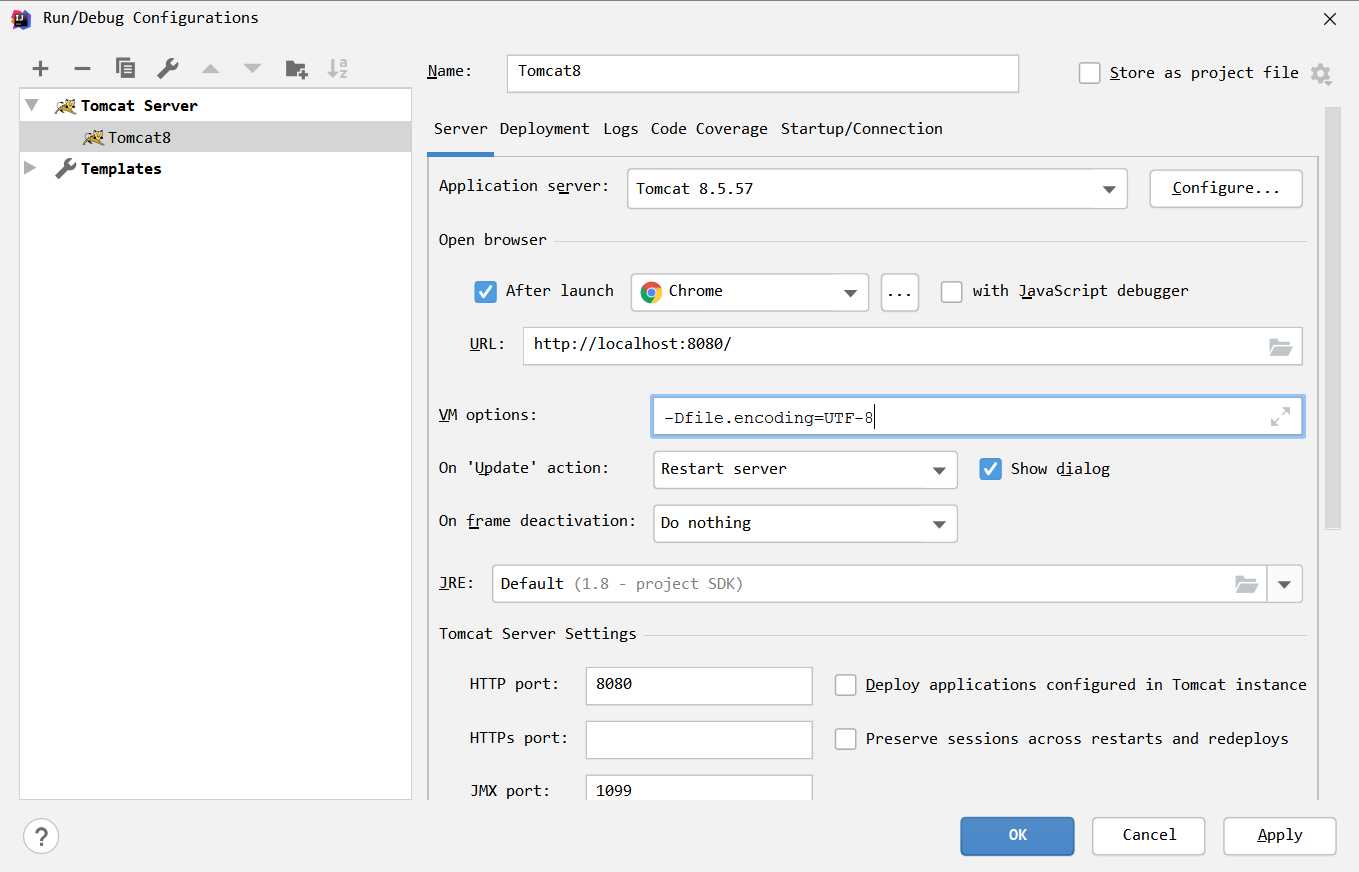Sort configurations alphabetically with the a-z icon
This screenshot has height=872, width=1359.
[338, 69]
